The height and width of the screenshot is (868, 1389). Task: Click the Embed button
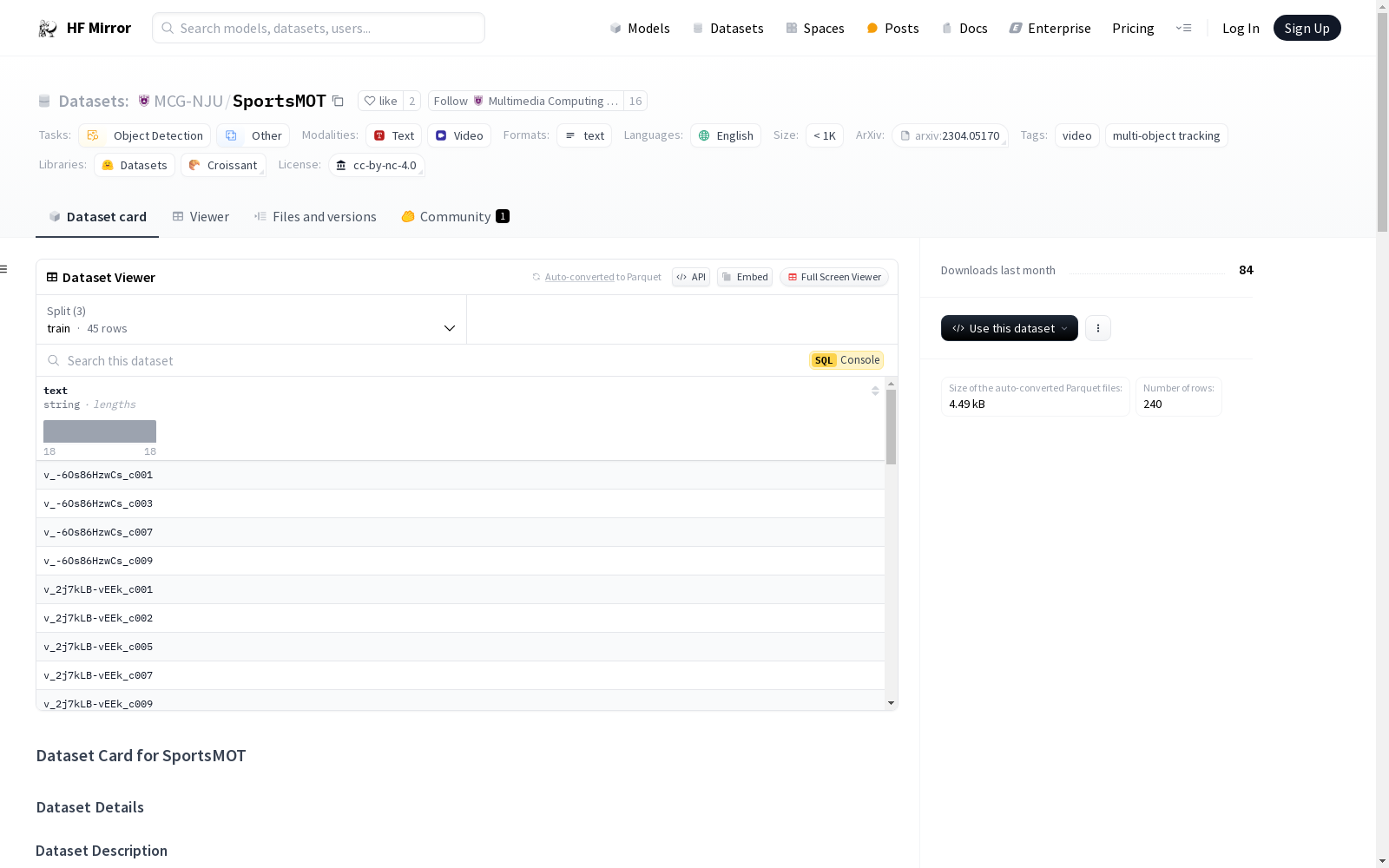coord(745,278)
